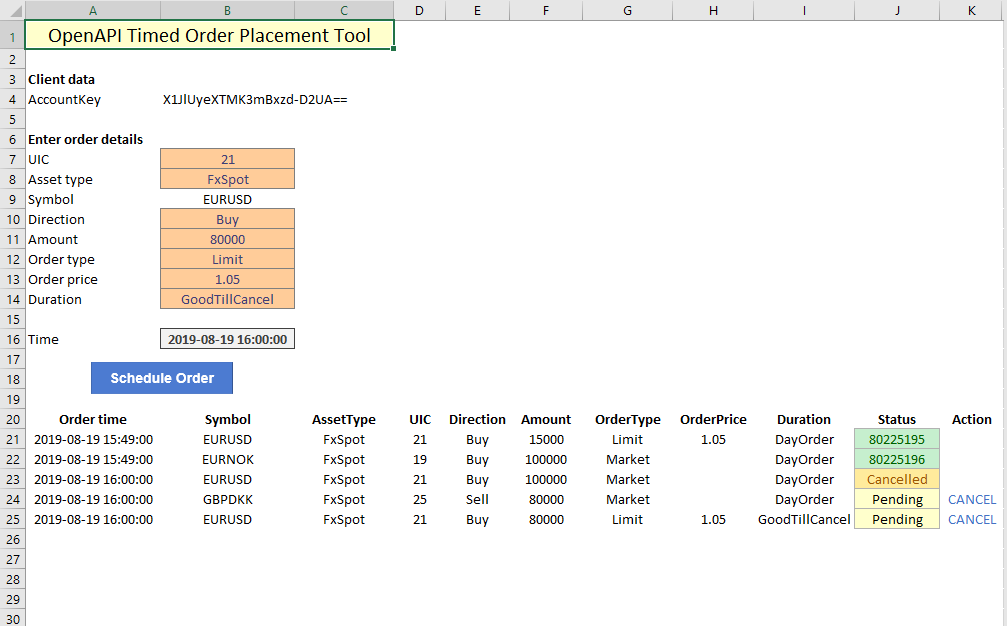Click the Amount field showing 80000

[227, 239]
